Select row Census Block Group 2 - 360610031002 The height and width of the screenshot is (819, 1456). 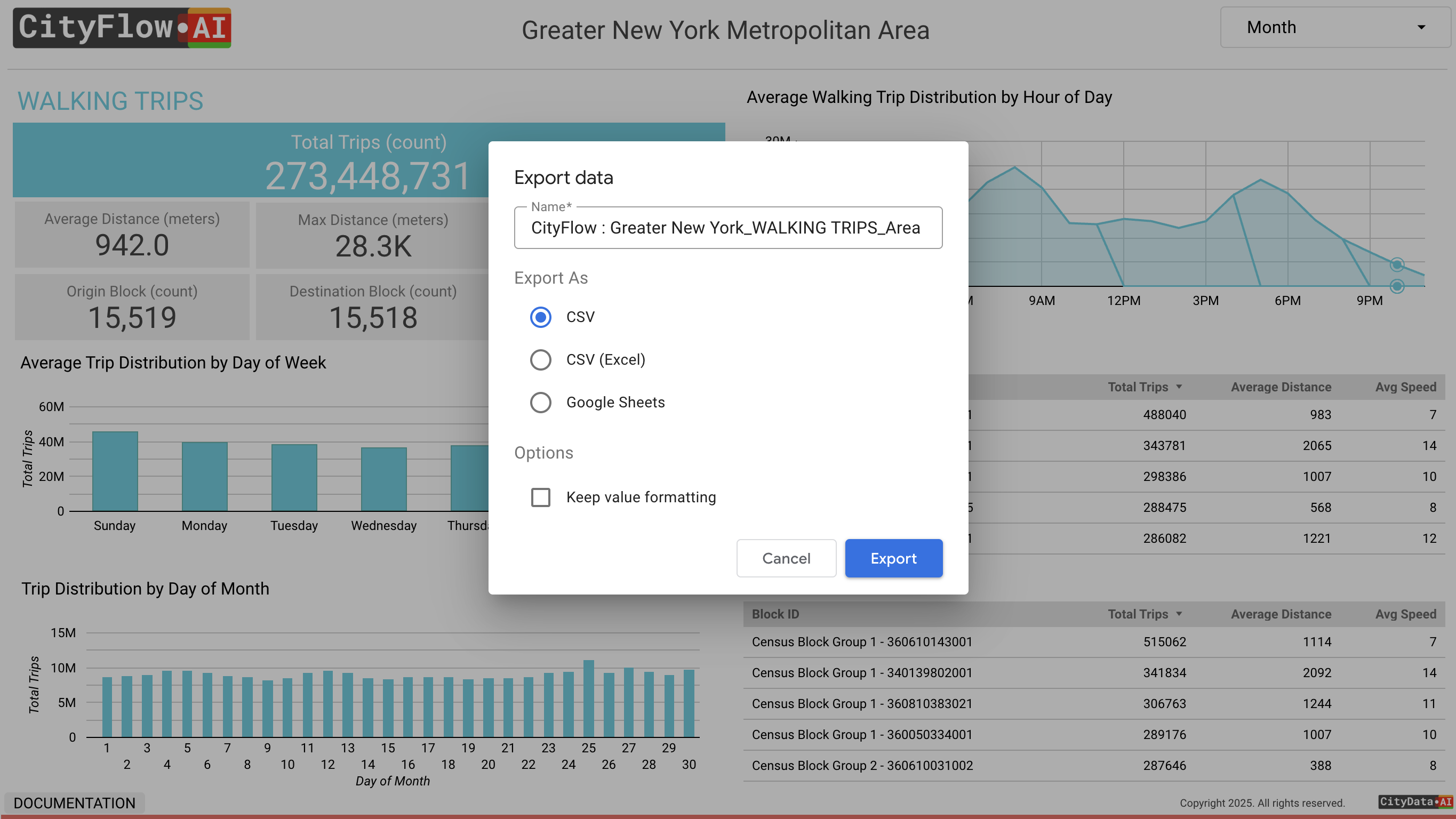tap(1094, 765)
